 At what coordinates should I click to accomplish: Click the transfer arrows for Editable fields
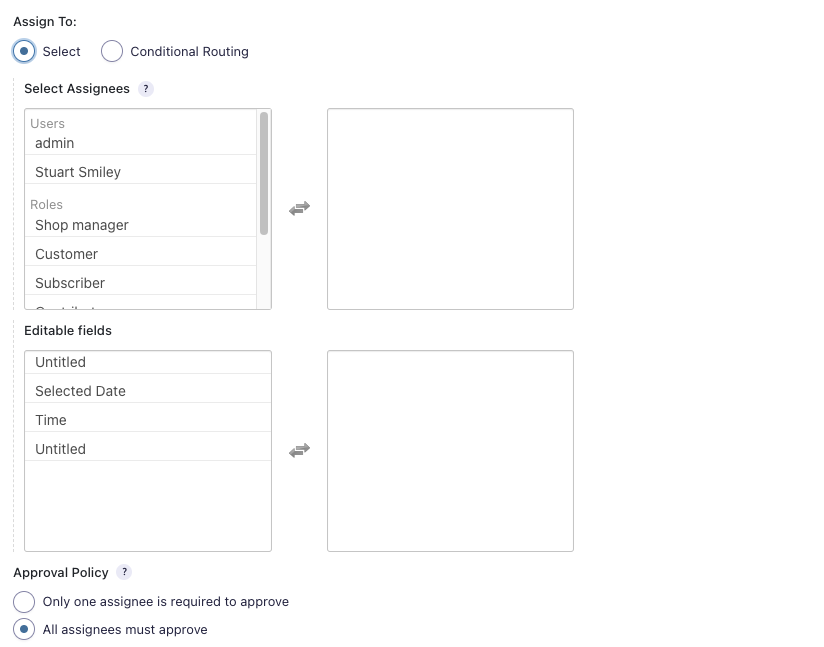click(x=299, y=451)
